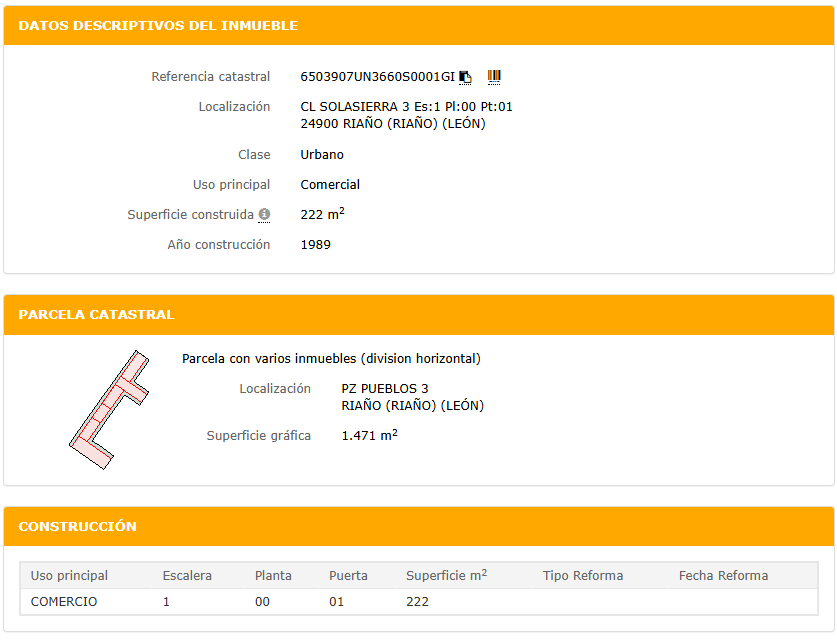Click the Planta column header
Viewport: 837px width, 641px height.
point(273,576)
